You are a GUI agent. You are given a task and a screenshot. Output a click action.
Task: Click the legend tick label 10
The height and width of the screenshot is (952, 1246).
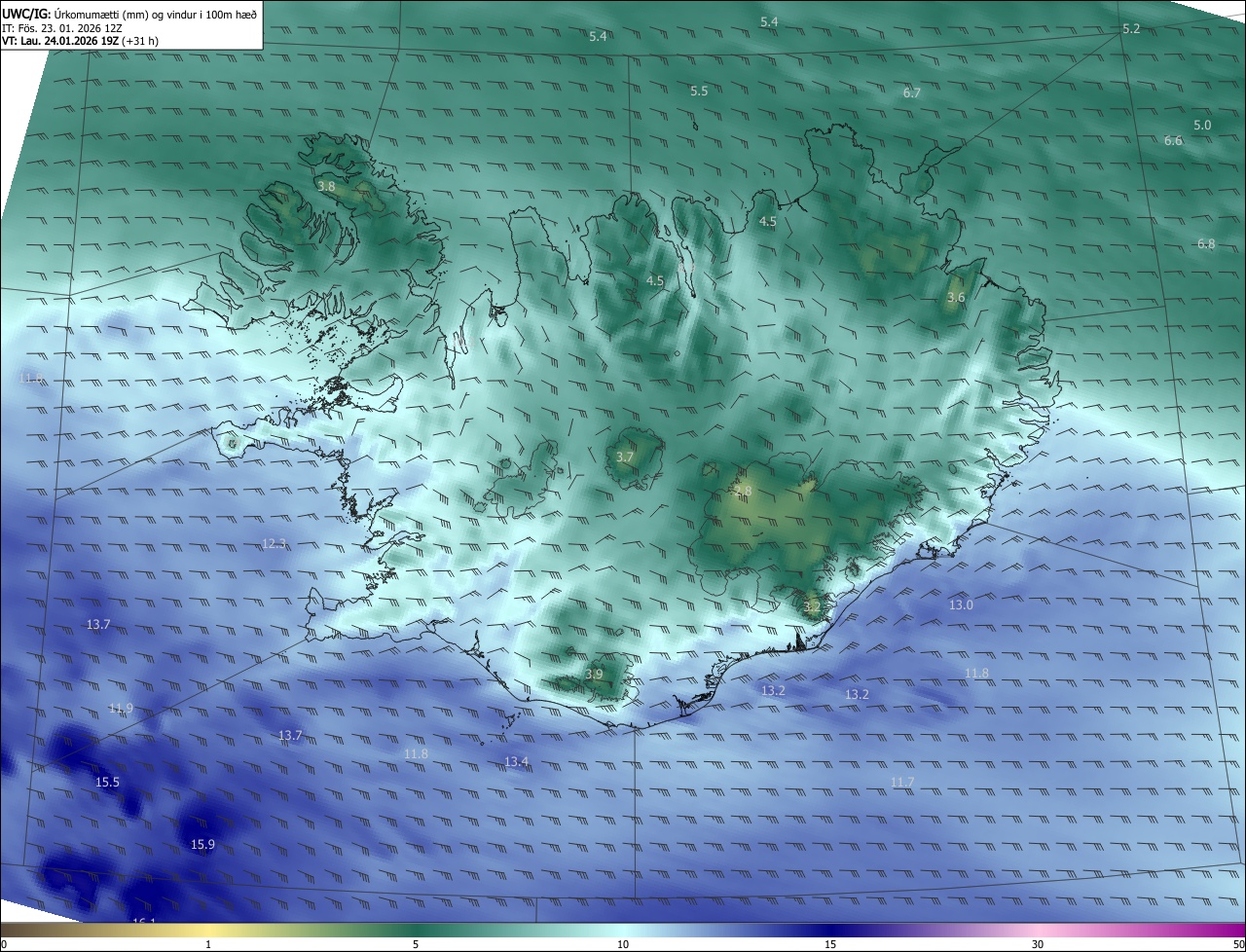[623, 944]
